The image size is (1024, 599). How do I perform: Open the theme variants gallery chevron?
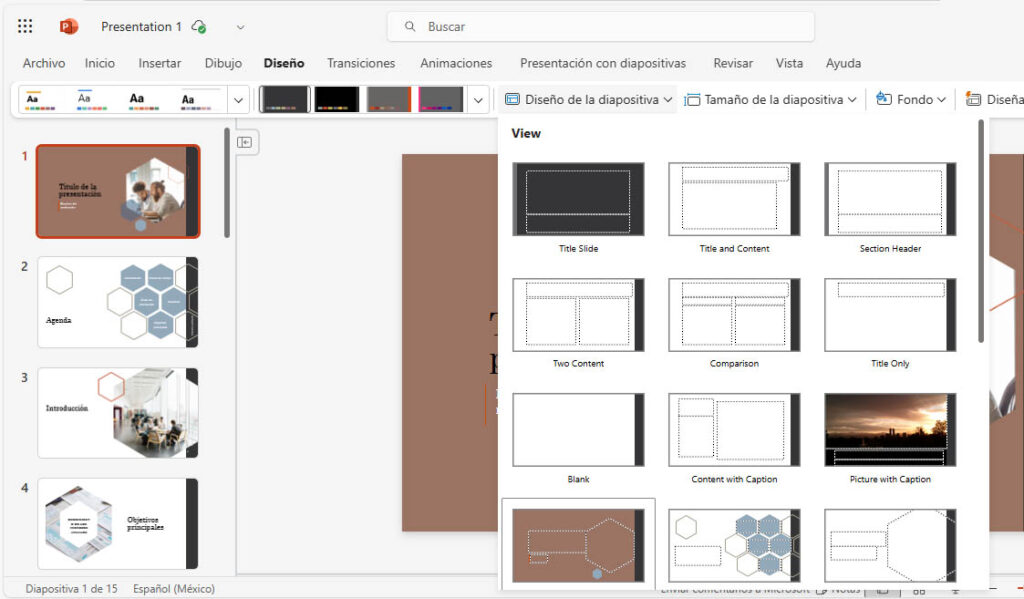click(x=478, y=99)
